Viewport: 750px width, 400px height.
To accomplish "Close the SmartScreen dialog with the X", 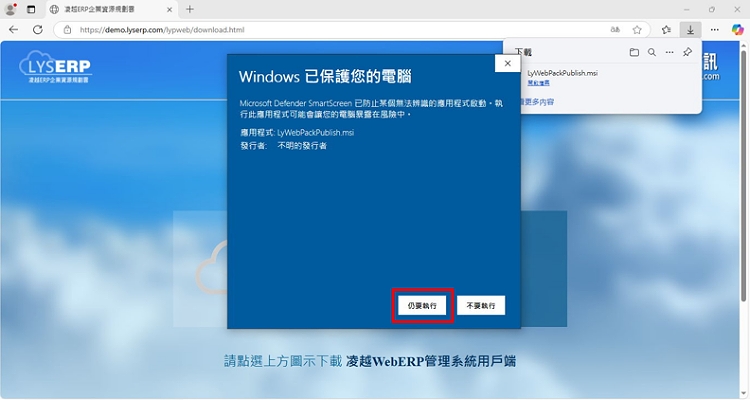I will click(507, 63).
